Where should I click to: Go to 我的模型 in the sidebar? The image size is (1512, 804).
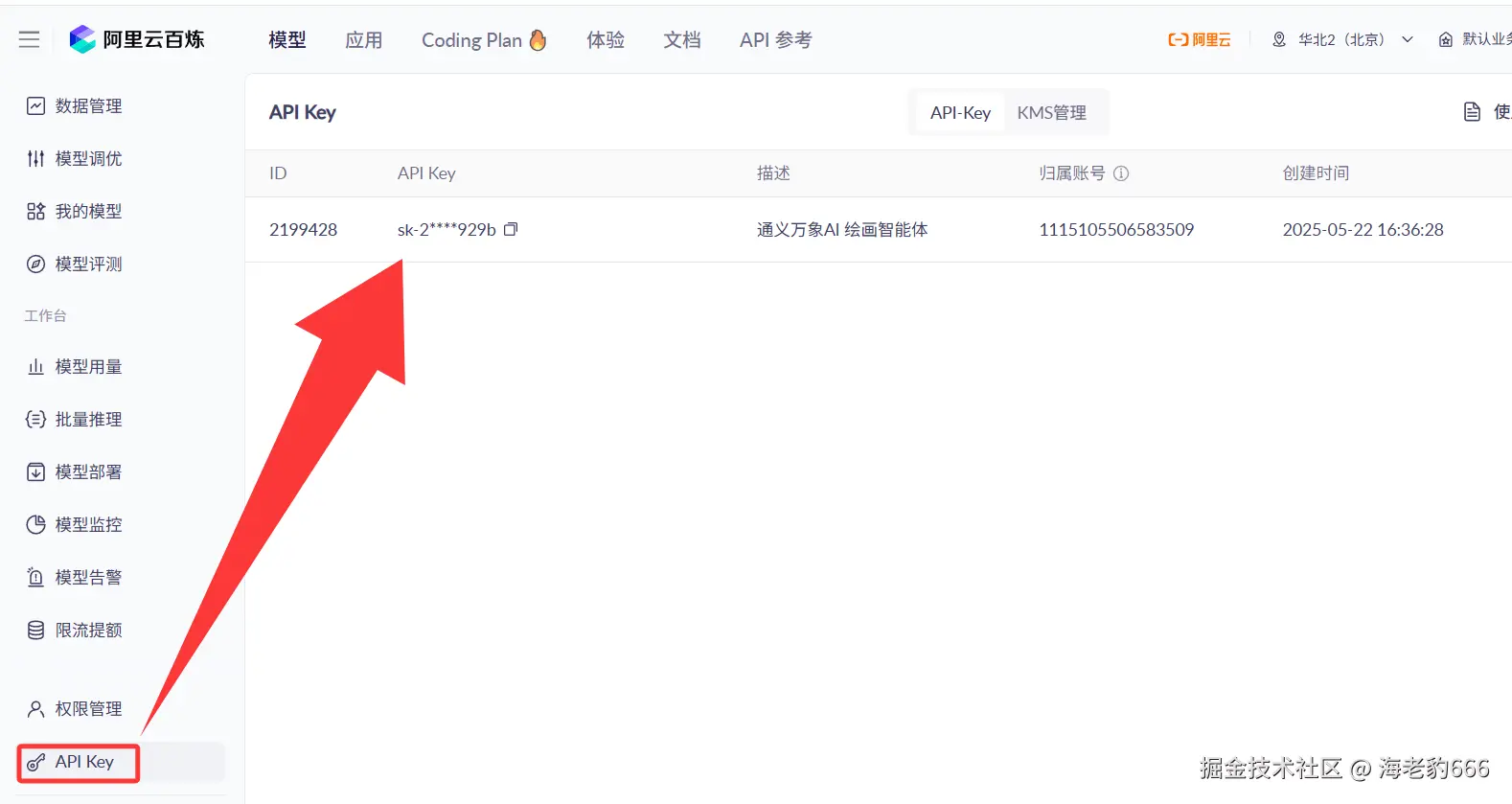click(x=88, y=211)
